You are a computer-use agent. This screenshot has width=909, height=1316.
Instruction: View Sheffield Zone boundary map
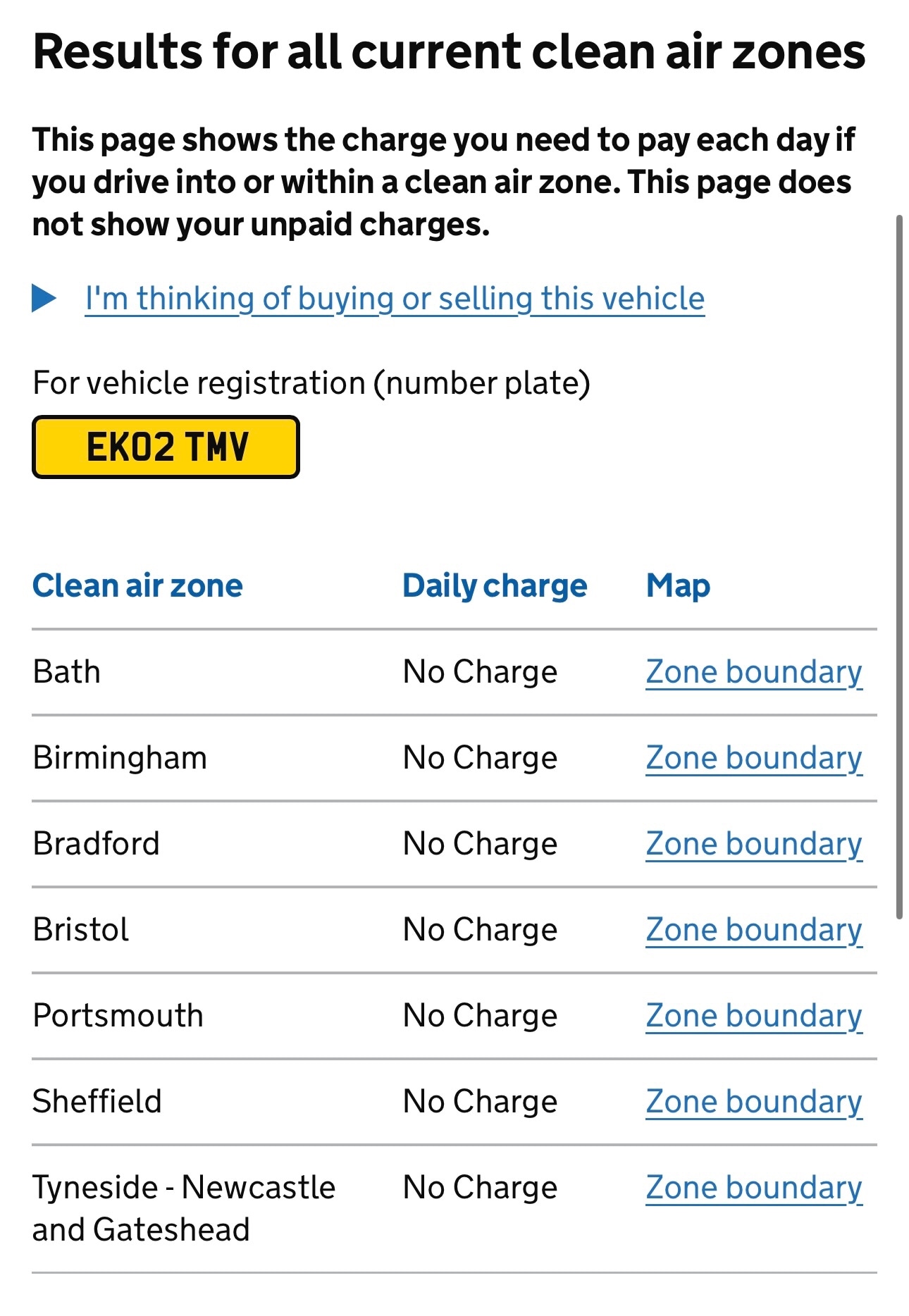753,1102
